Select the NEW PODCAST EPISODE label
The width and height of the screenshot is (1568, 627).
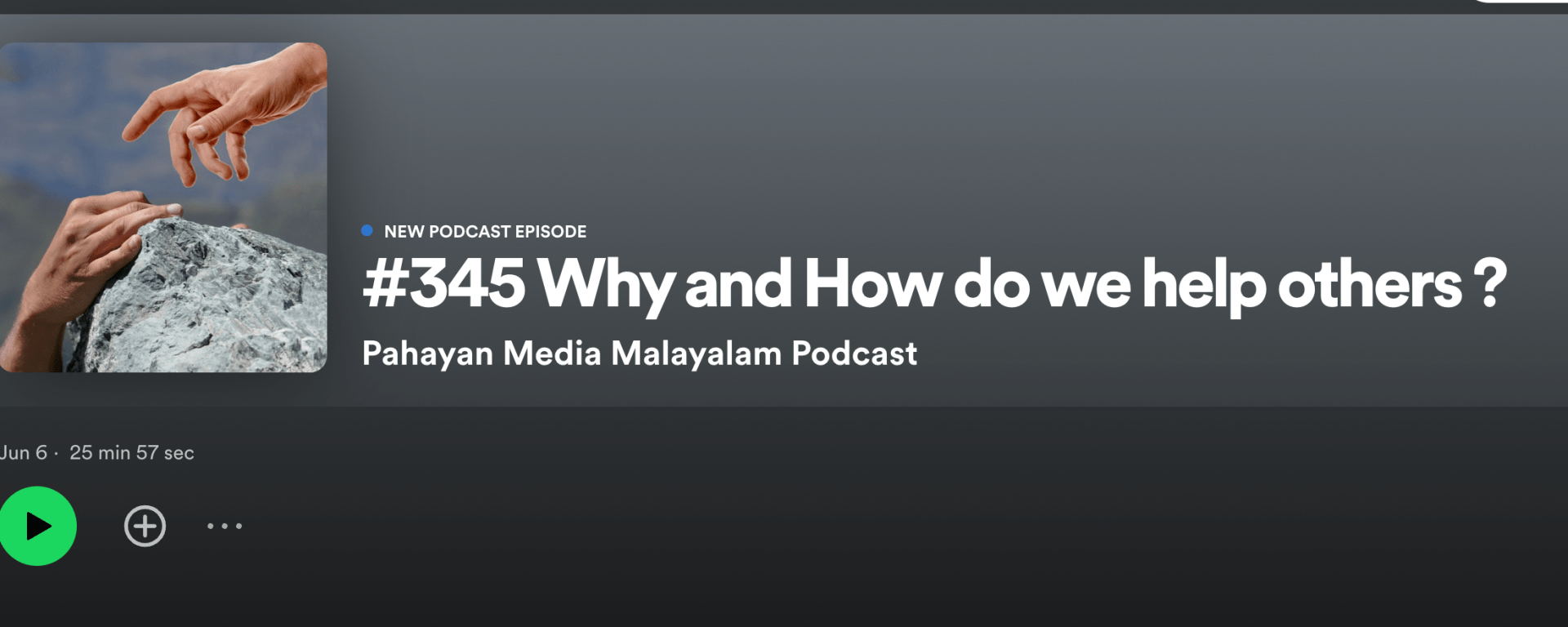pos(485,232)
